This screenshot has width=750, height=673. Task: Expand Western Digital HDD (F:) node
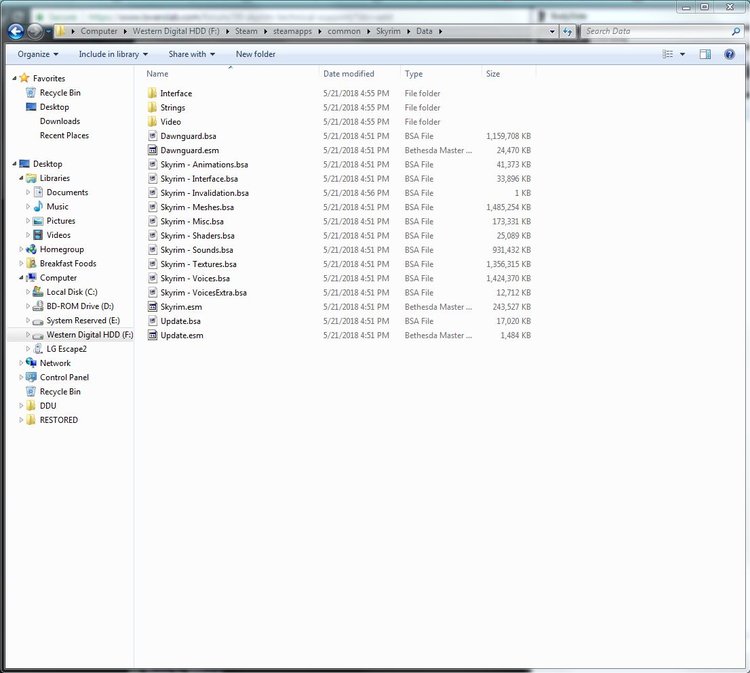pos(28,334)
